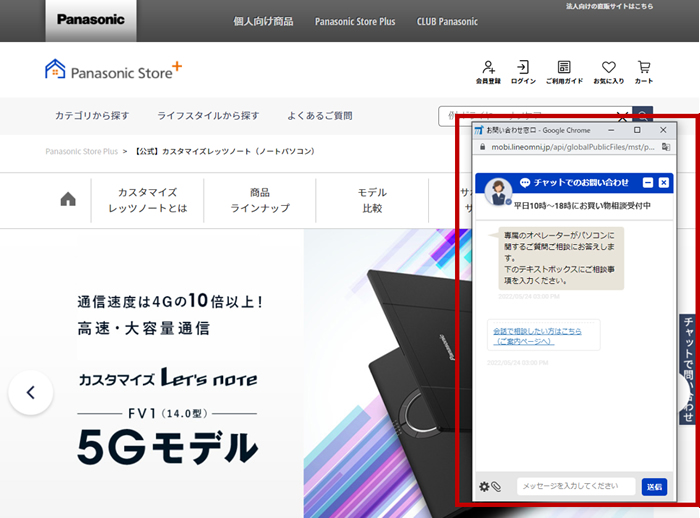Click the home icon in product nav
Image resolution: width=700 pixels, height=518 pixels.
[x=68, y=199]
